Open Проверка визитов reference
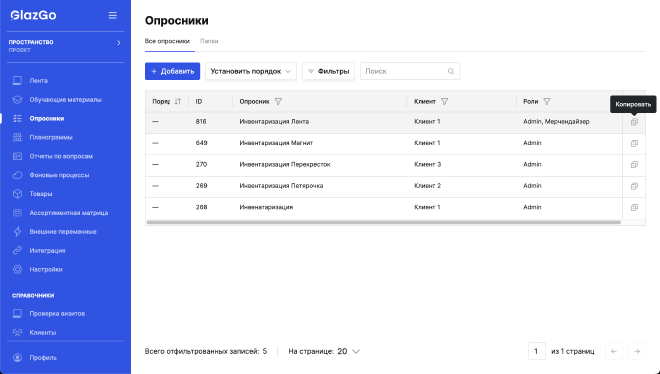This screenshot has height=374, width=660. [x=57, y=313]
